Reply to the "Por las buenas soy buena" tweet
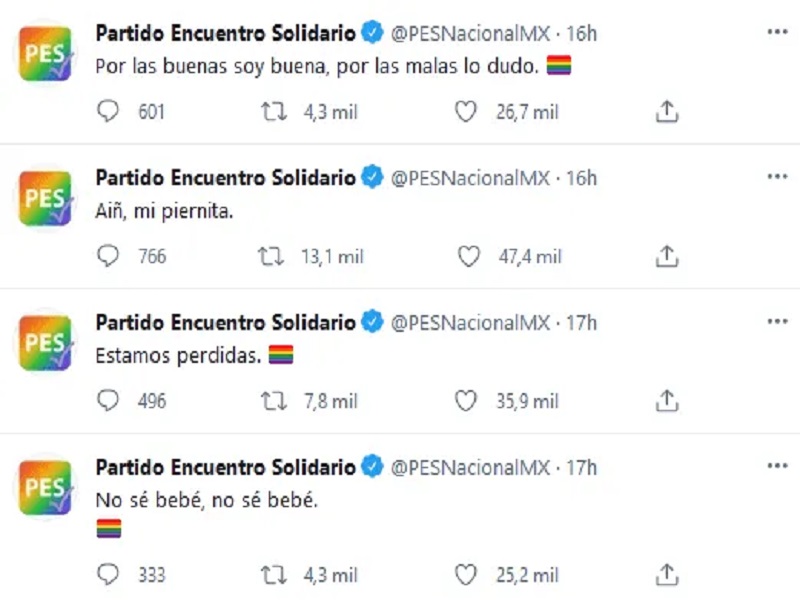This screenshot has width=800, height=600. tap(108, 112)
